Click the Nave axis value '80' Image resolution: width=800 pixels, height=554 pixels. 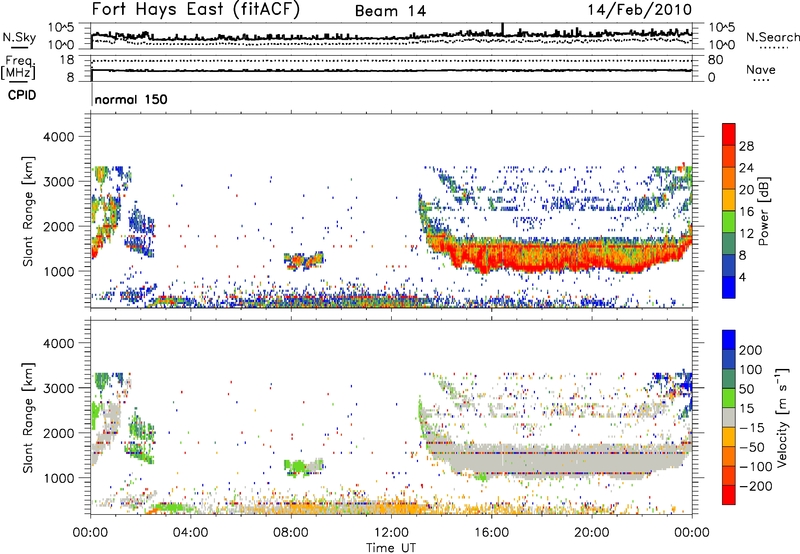(715, 60)
